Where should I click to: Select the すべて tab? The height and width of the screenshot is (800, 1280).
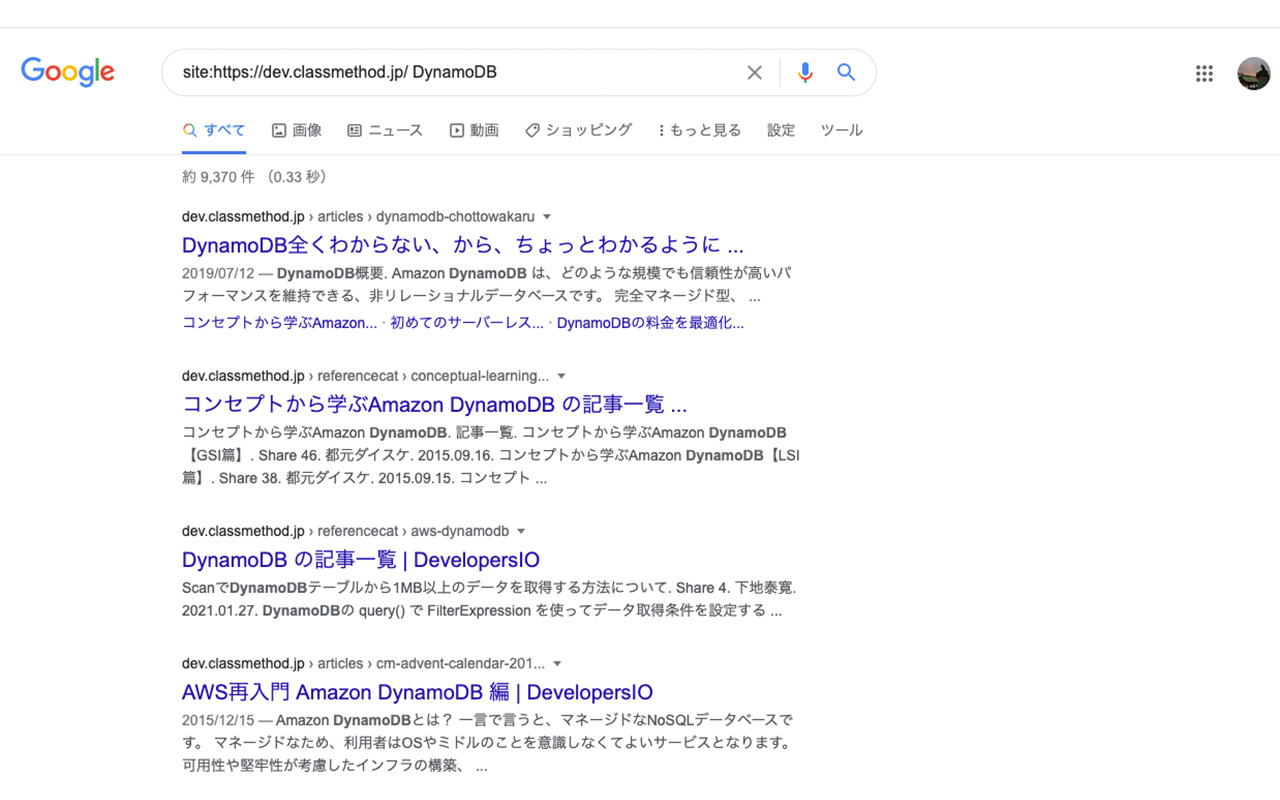(x=214, y=130)
